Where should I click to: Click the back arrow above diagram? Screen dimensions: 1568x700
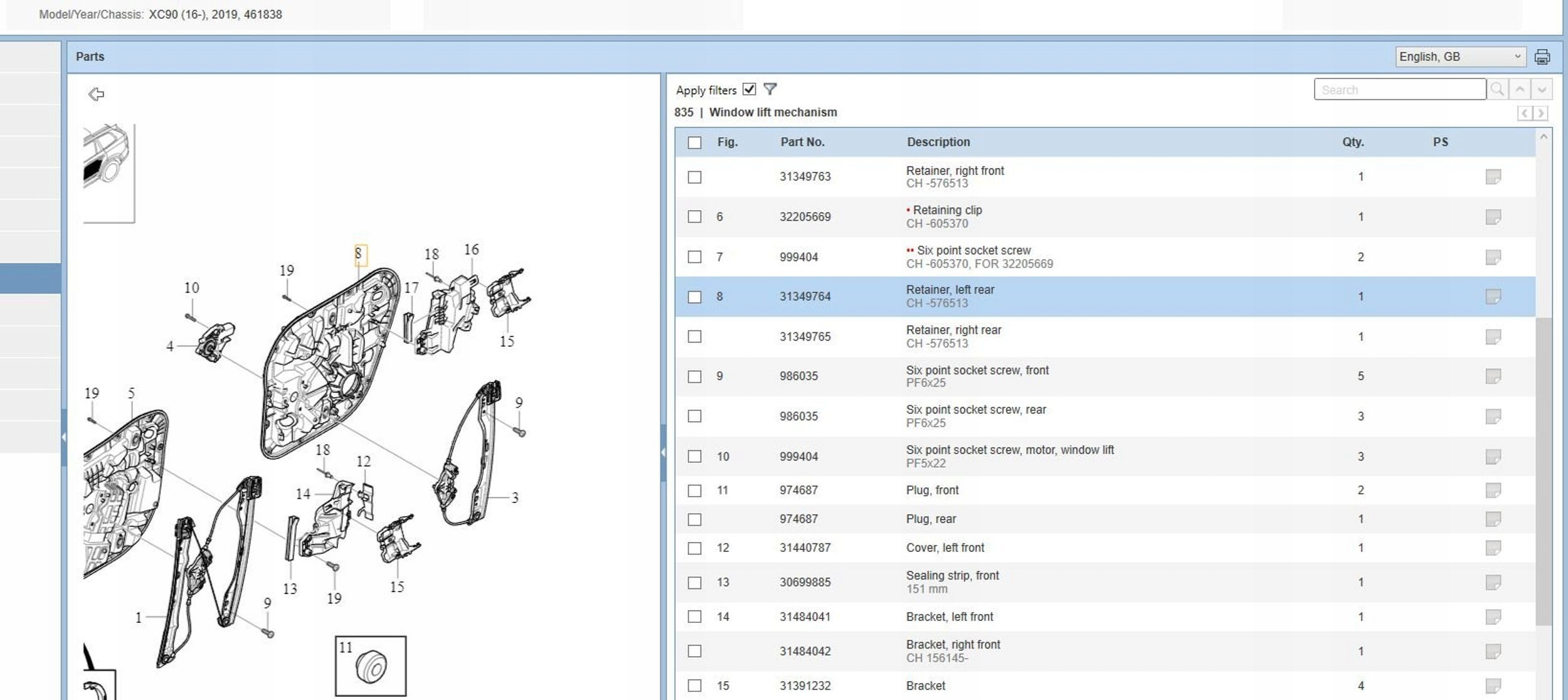(x=96, y=94)
